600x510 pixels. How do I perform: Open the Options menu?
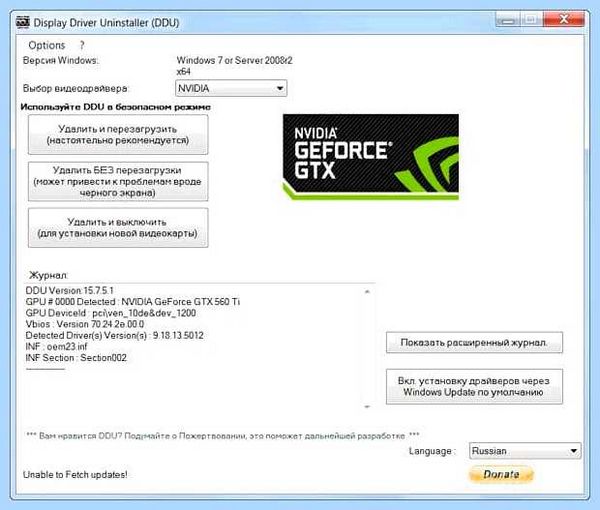(x=47, y=45)
